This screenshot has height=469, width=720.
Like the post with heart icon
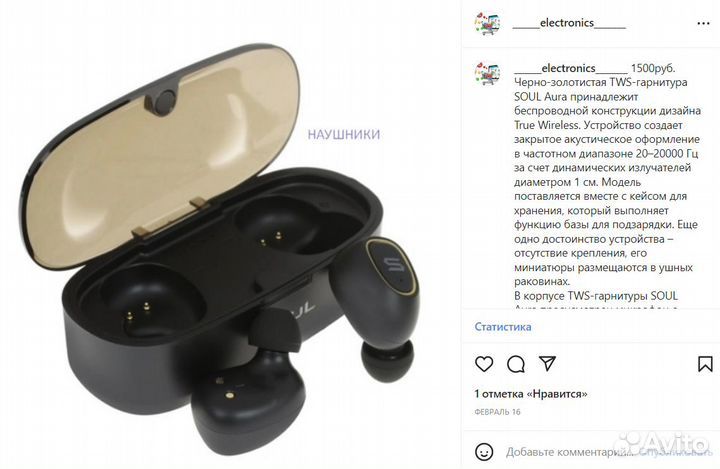pos(484,364)
